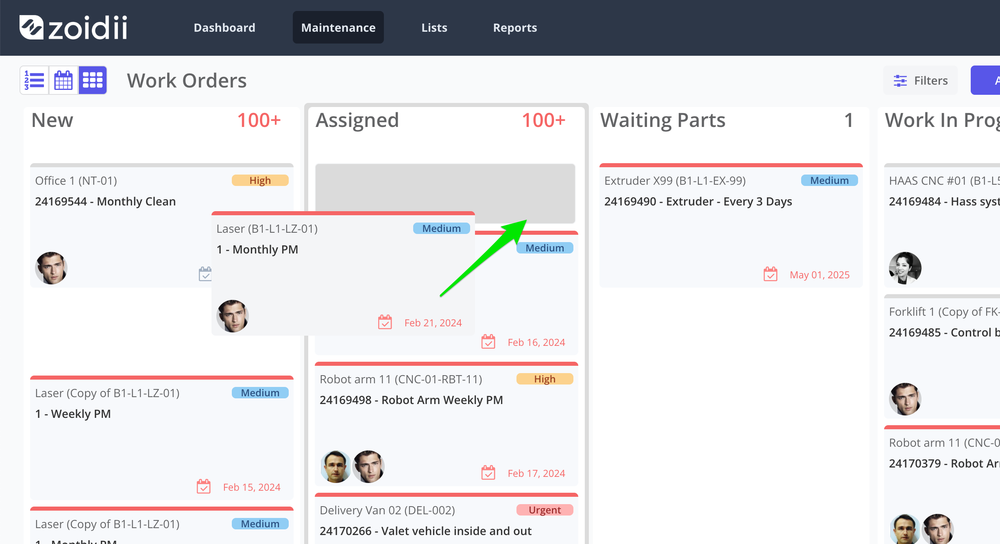Open the Dashboard menu

point(224,27)
